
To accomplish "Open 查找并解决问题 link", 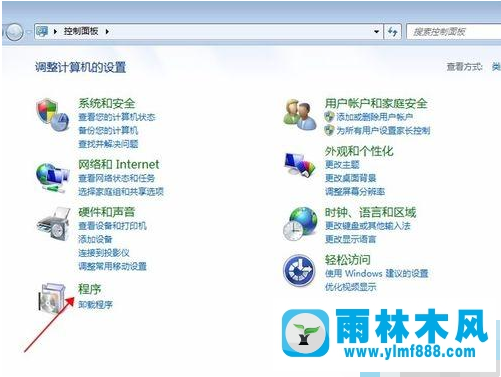I will (x=108, y=144).
